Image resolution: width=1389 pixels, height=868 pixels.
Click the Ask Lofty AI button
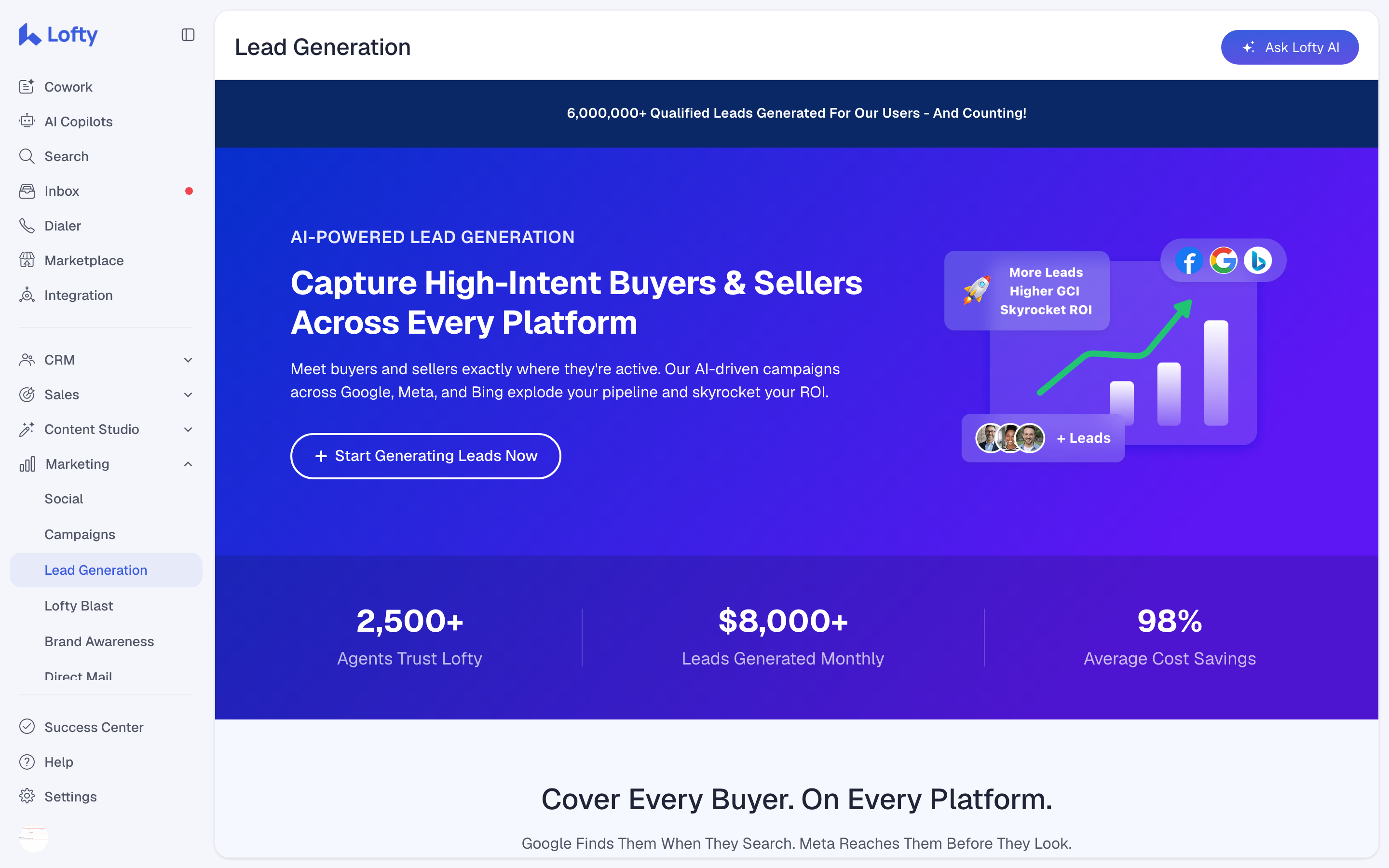(x=1289, y=47)
